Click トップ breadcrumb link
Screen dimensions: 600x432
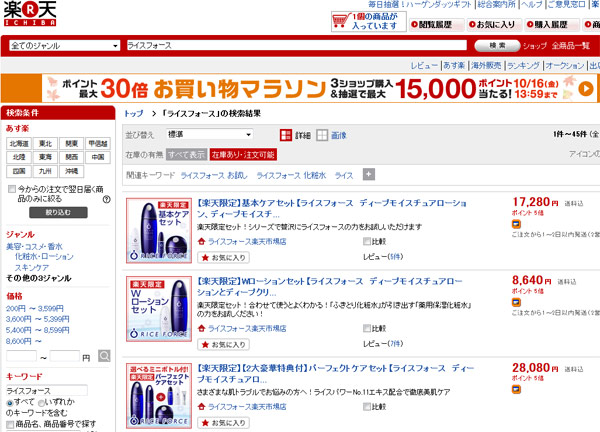click(x=134, y=114)
